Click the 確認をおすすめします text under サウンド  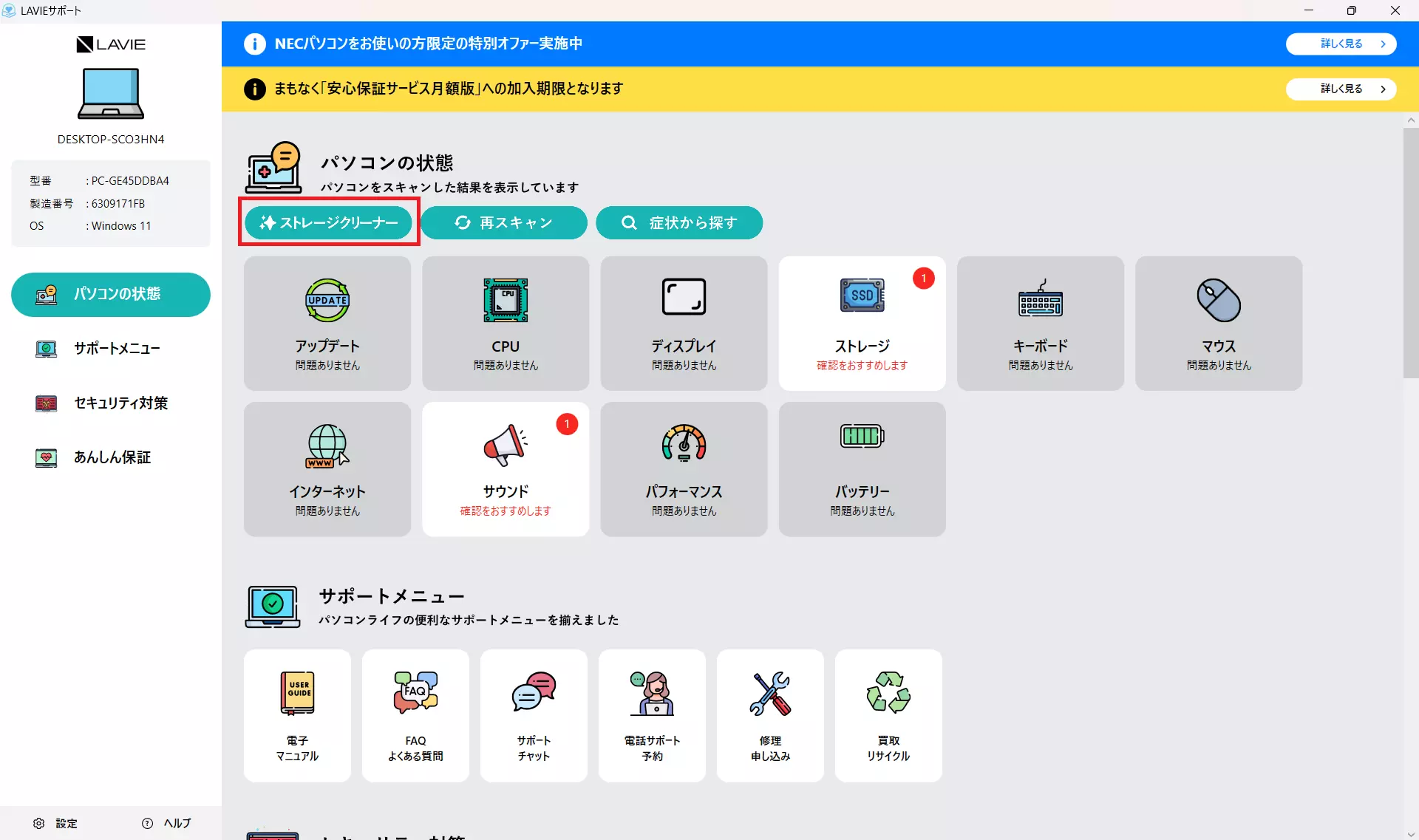(506, 511)
